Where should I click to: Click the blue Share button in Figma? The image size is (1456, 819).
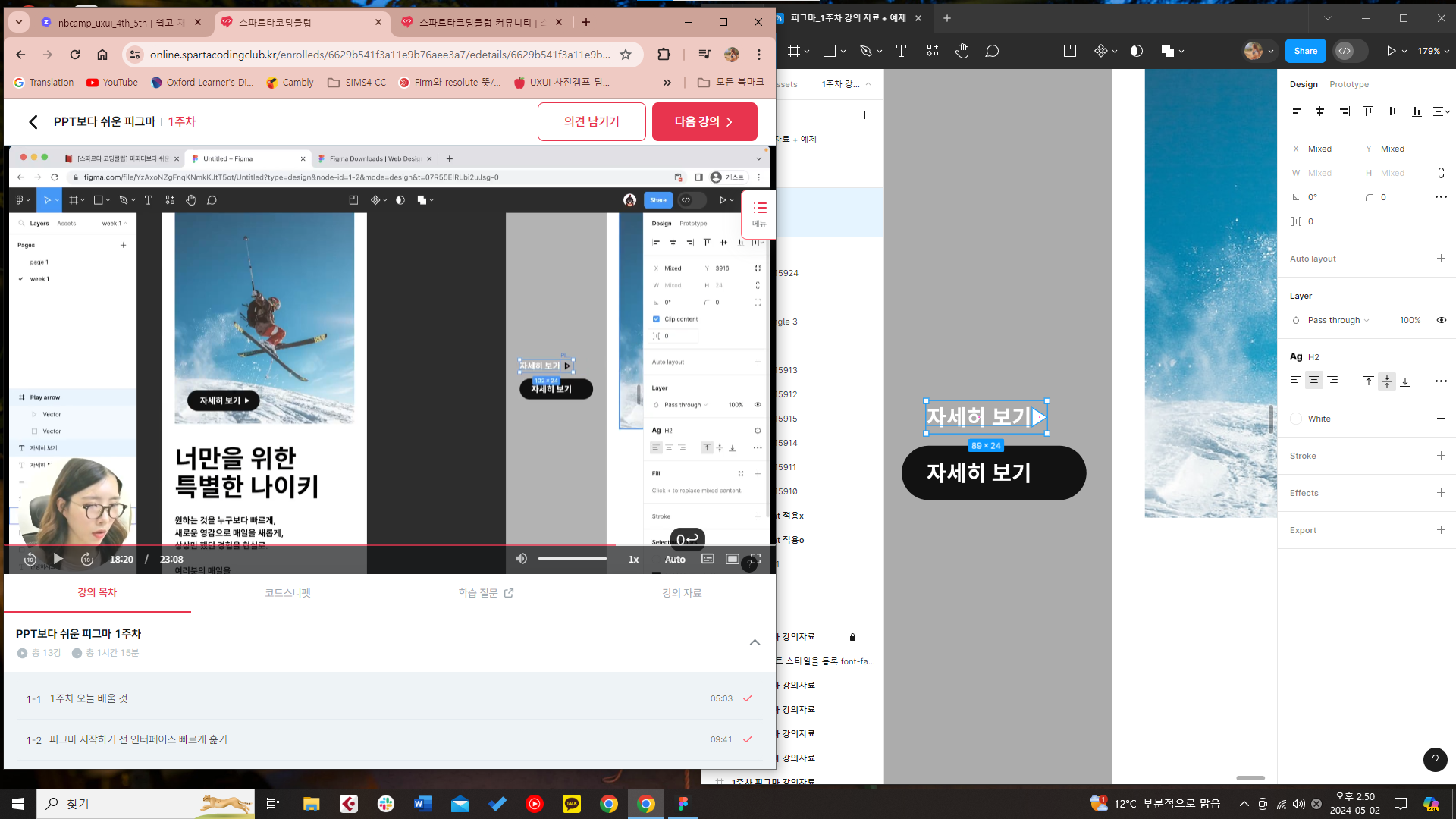point(1306,51)
